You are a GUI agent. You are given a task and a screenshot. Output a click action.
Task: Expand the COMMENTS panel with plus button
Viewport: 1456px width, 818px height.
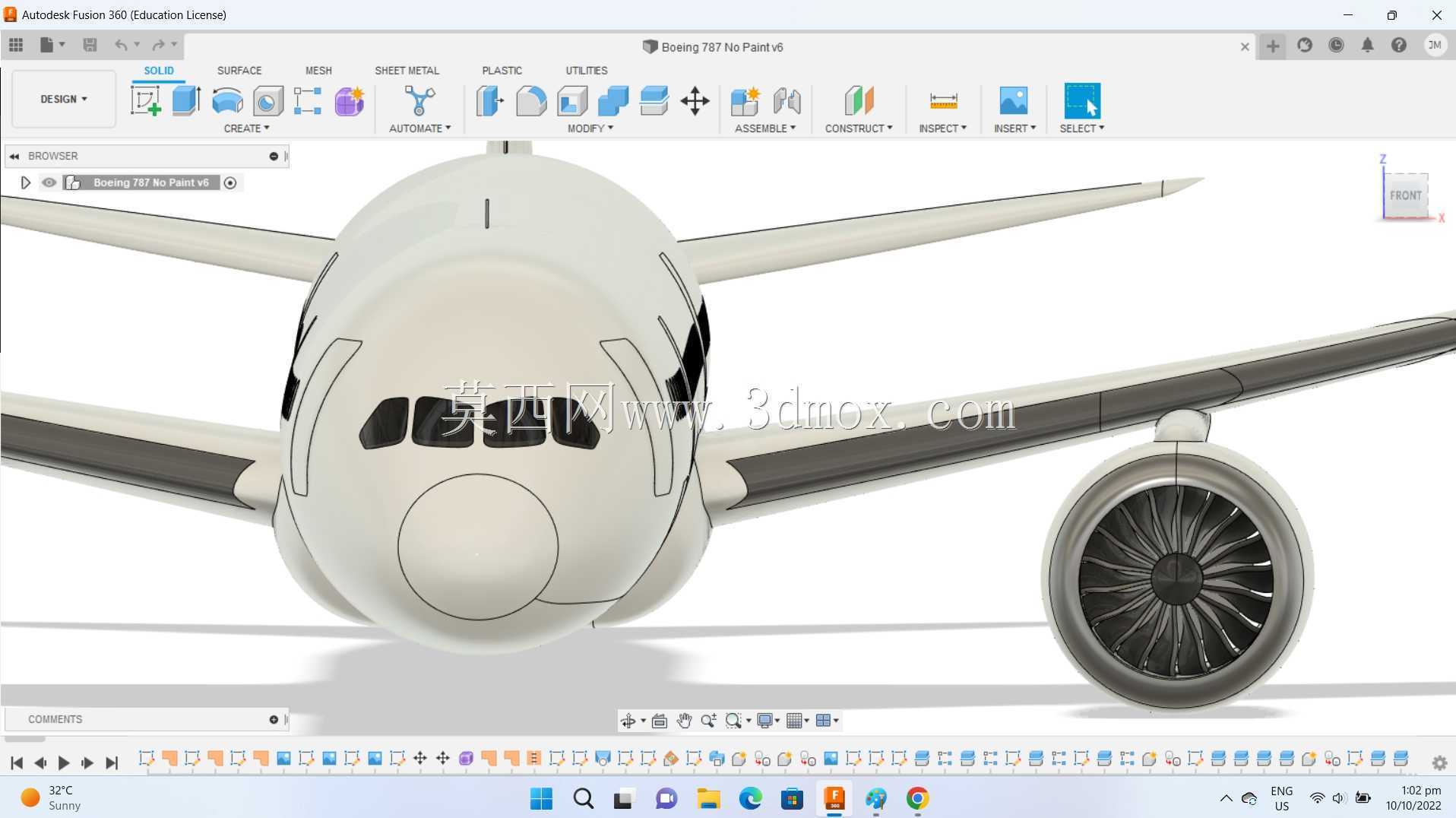coord(274,719)
